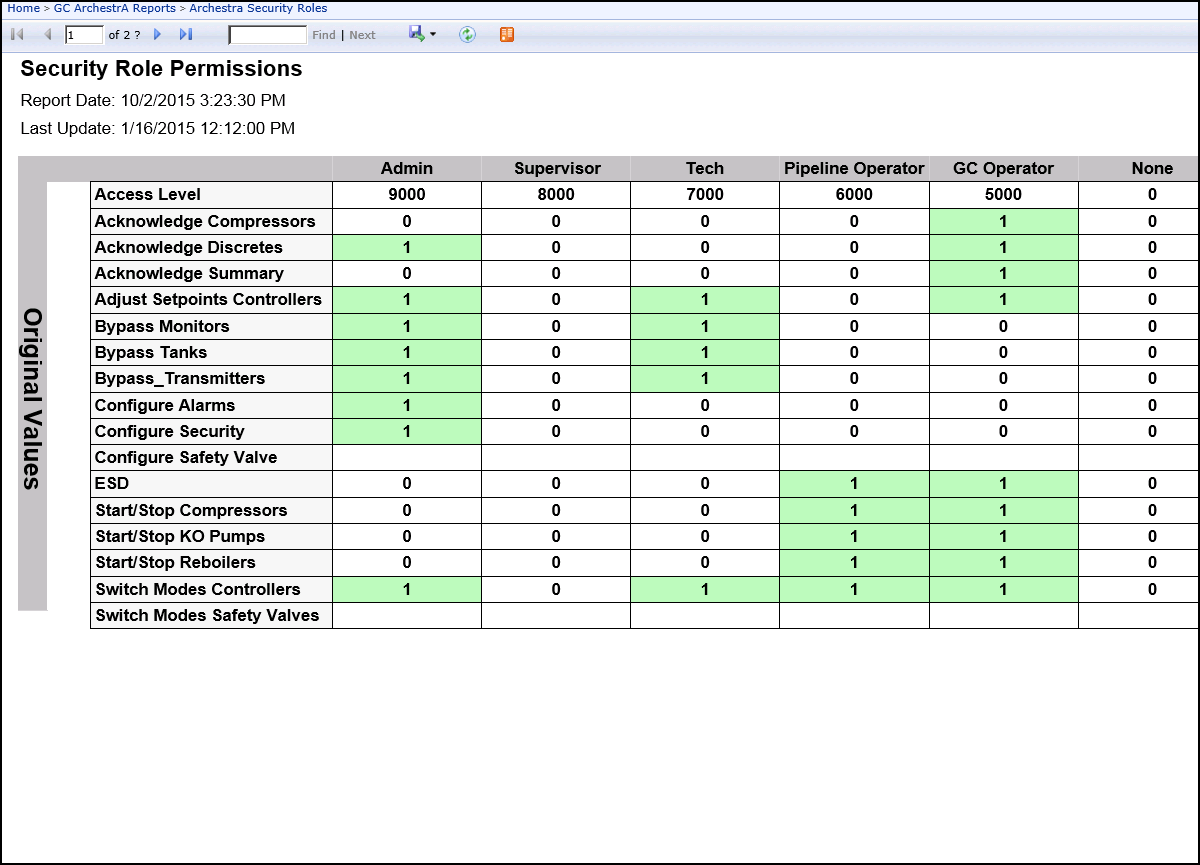
Task: Click the Configure Security row label
Action: point(169,431)
